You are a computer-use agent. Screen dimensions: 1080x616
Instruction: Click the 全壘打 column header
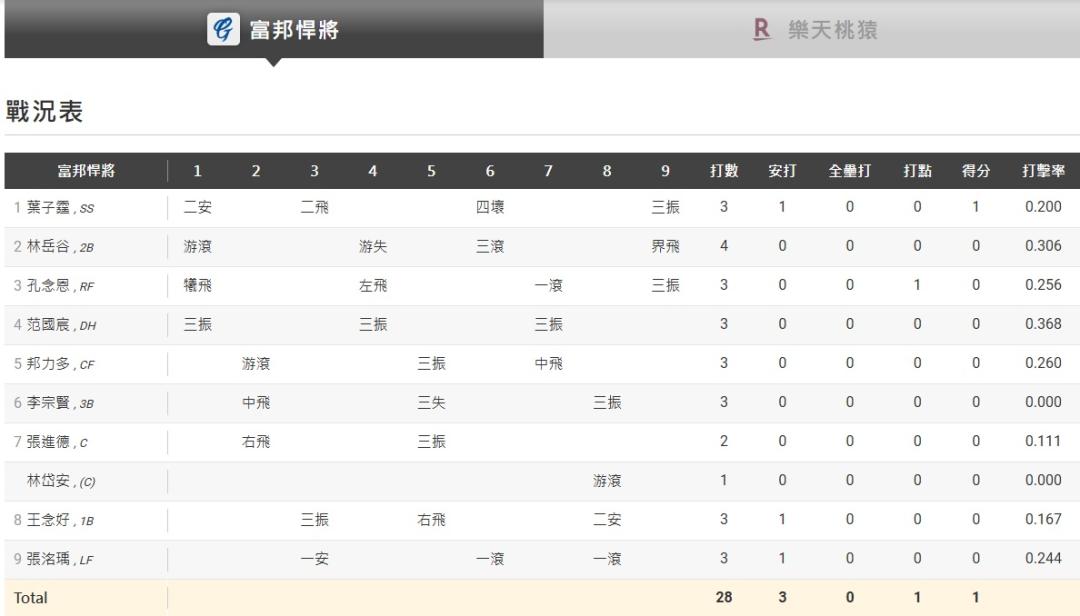pos(850,171)
